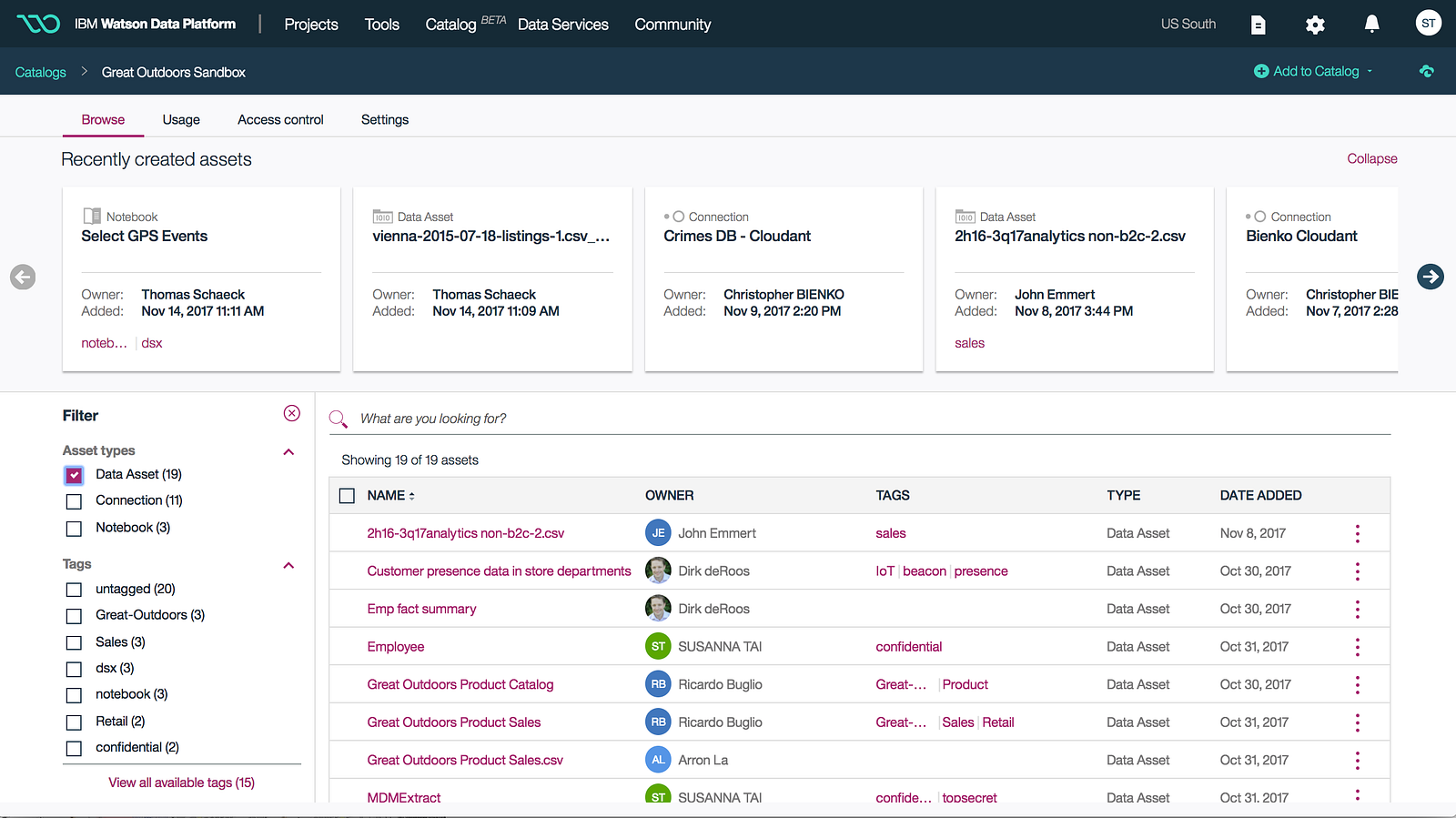
Task: Show previous recently created assets arrow
Action: [x=23, y=277]
